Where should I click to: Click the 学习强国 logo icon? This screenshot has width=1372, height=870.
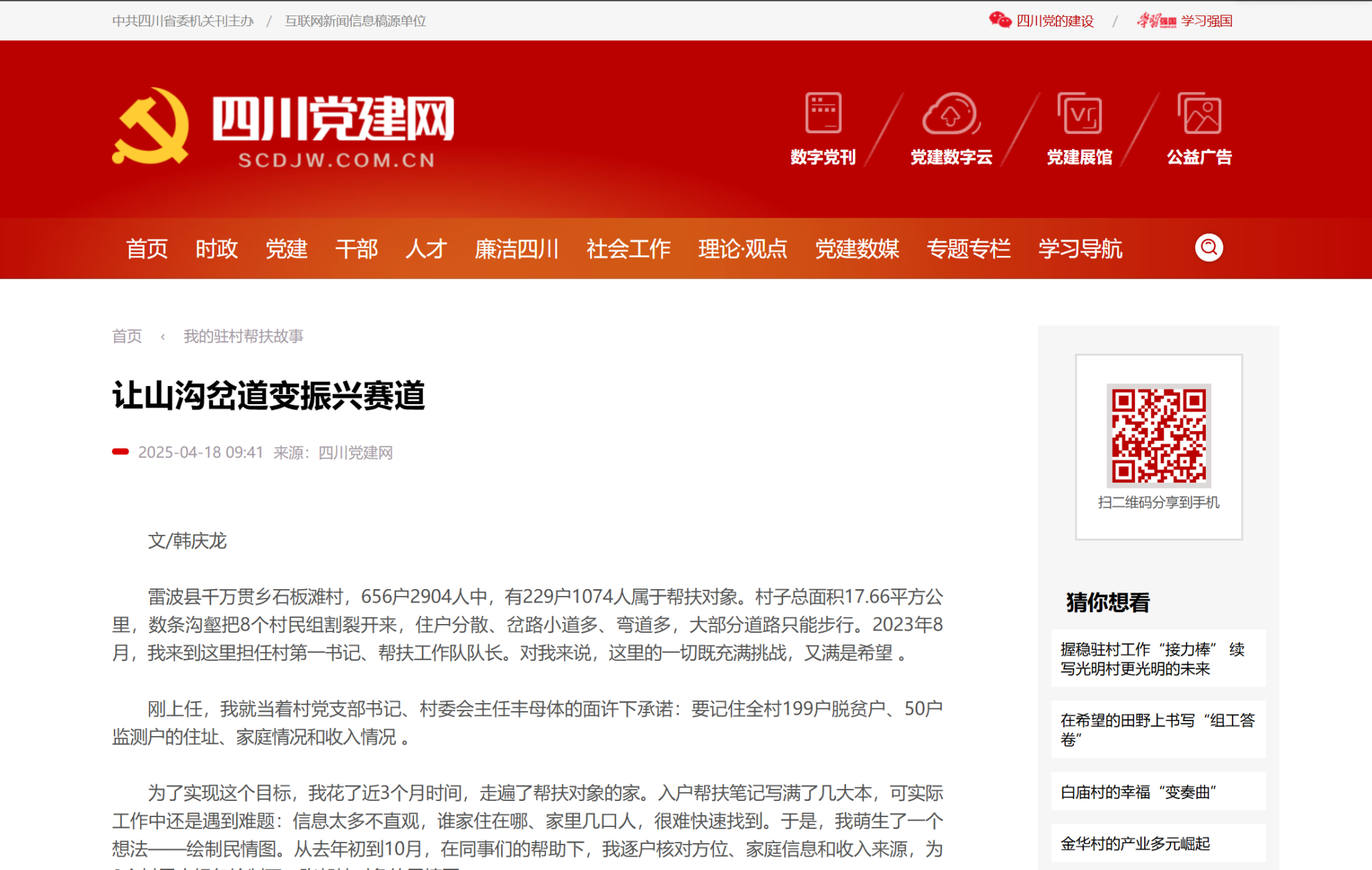(1156, 21)
